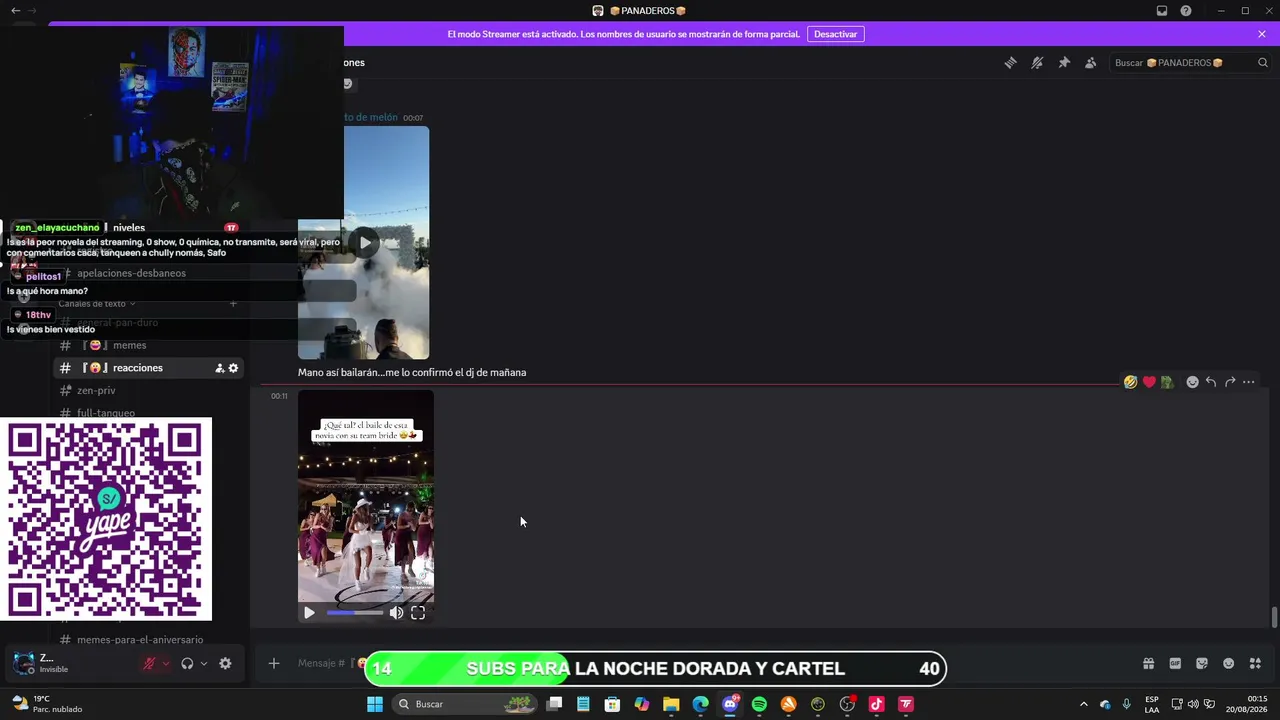
Task: Open Spotify from the taskbar
Action: tap(759, 704)
